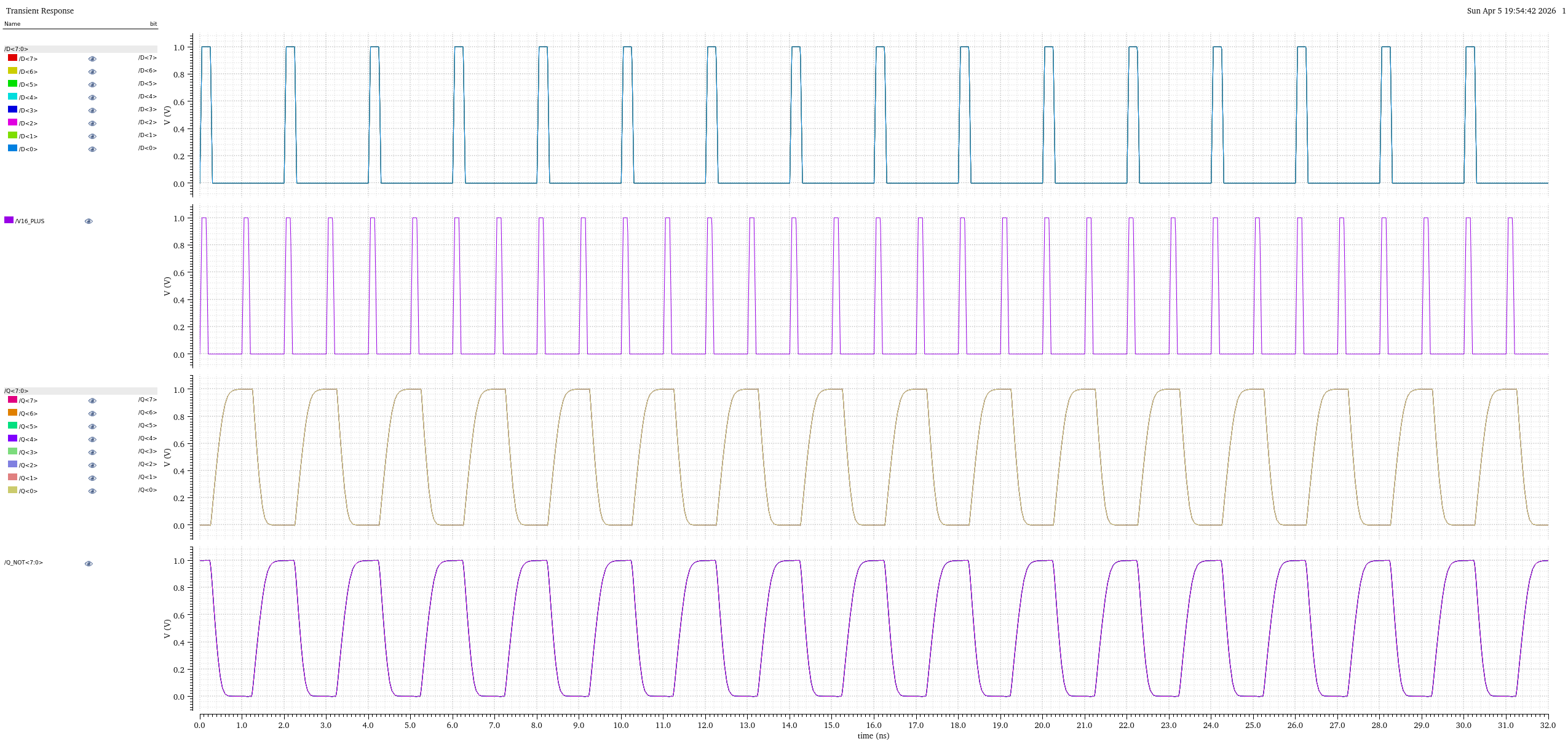Click the '16.0' tick on time axis
The height and width of the screenshot is (744, 1568).
point(874,726)
